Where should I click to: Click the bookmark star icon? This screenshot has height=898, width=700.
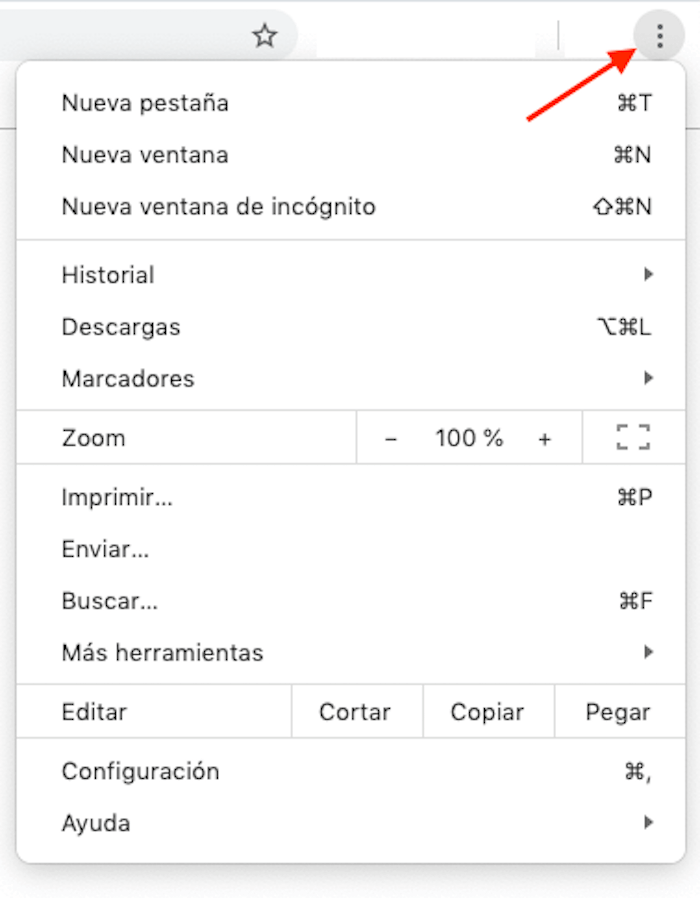[x=265, y=36]
